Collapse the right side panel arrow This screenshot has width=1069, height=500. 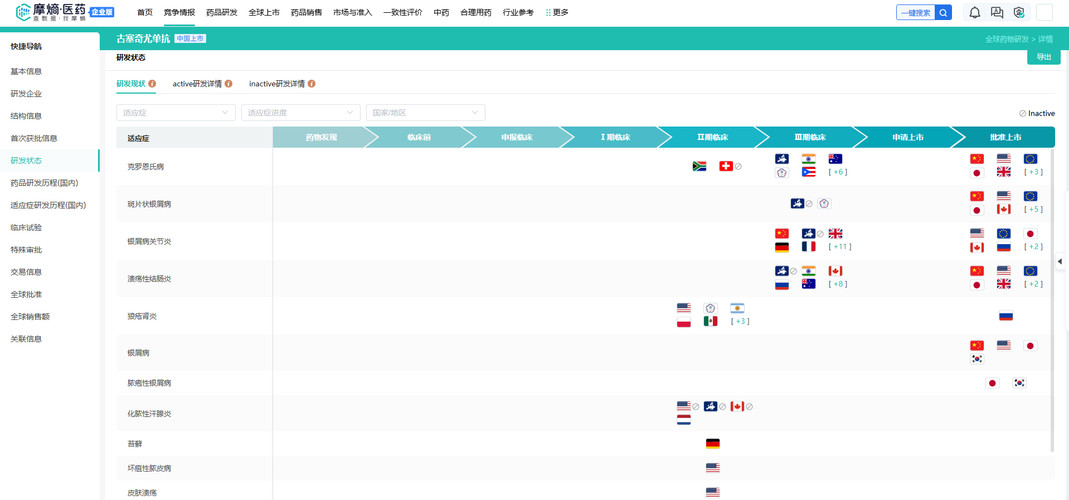click(x=1060, y=261)
